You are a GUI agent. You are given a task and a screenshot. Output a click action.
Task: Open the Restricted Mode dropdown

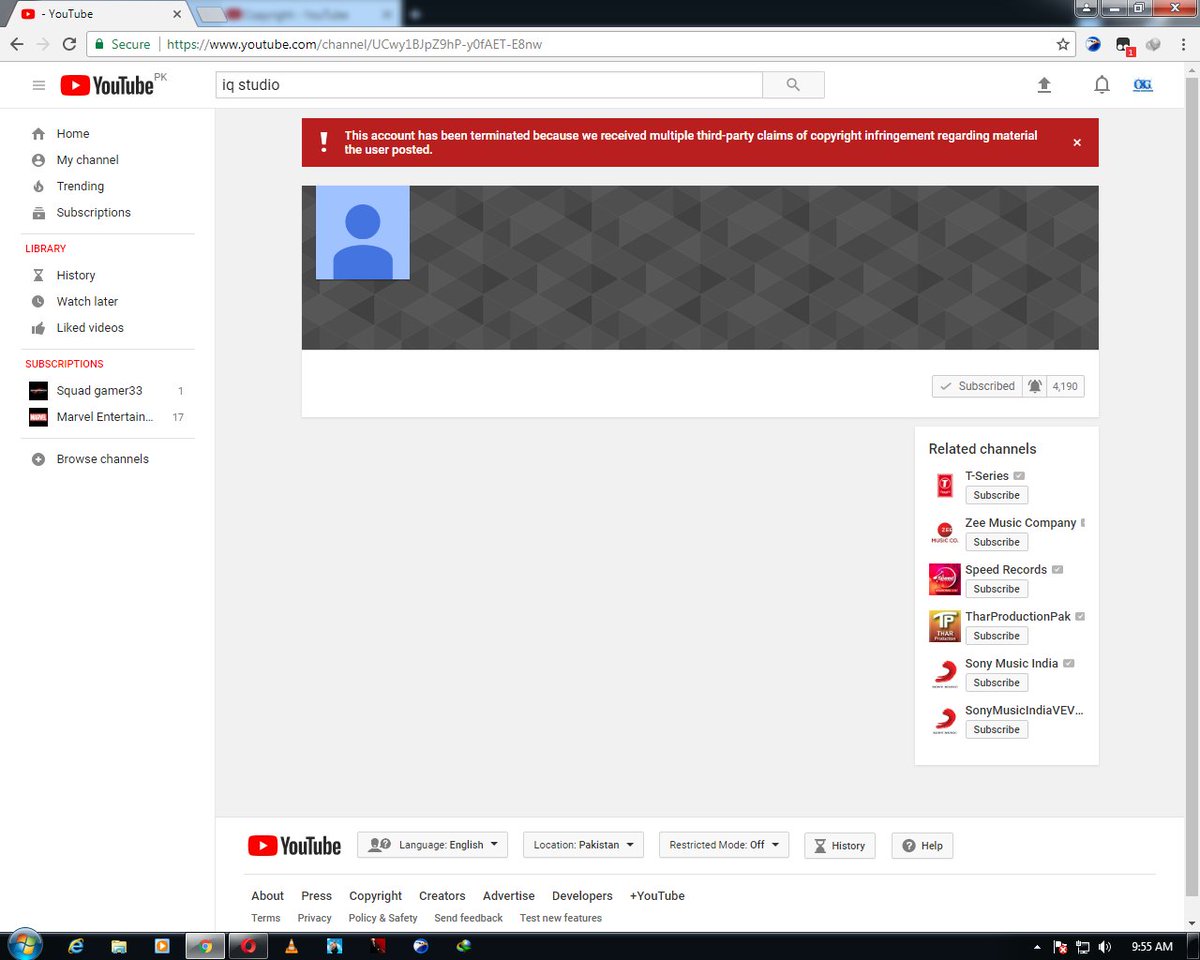[x=724, y=845]
